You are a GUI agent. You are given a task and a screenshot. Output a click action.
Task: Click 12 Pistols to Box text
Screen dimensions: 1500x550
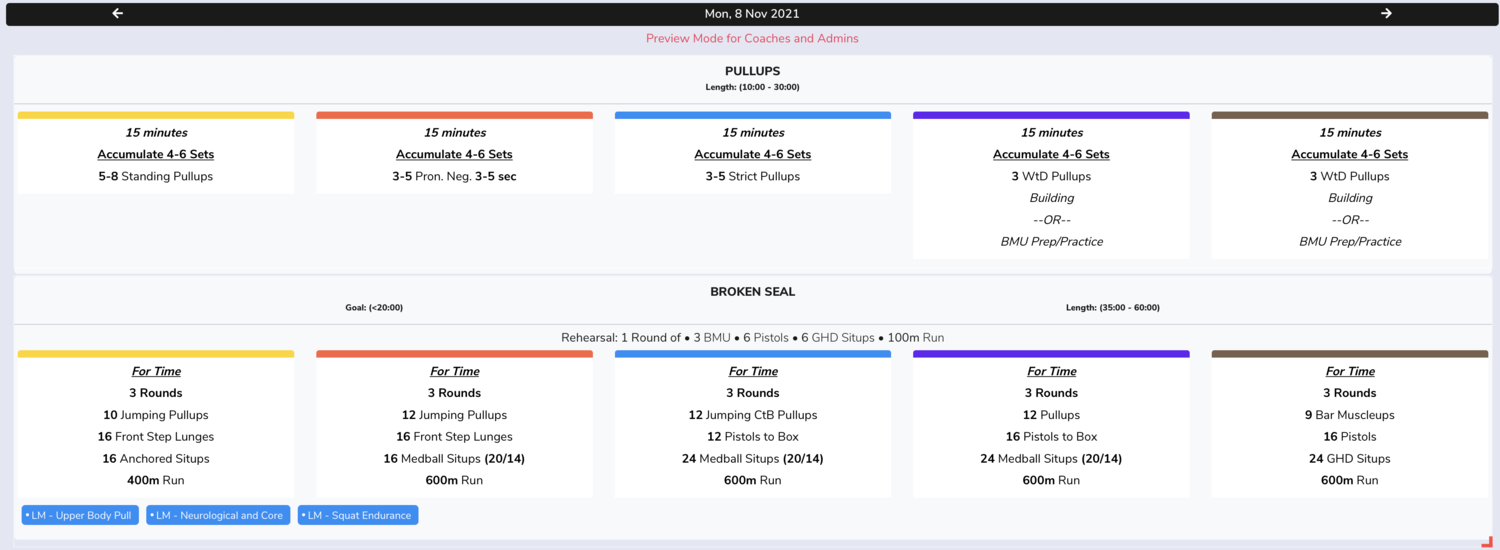[x=752, y=437]
